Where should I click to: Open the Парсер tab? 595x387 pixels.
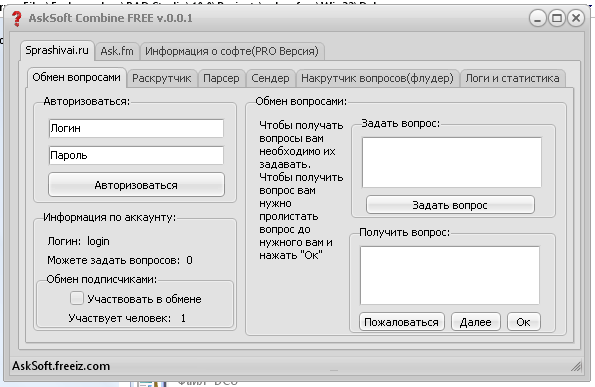click(221, 78)
